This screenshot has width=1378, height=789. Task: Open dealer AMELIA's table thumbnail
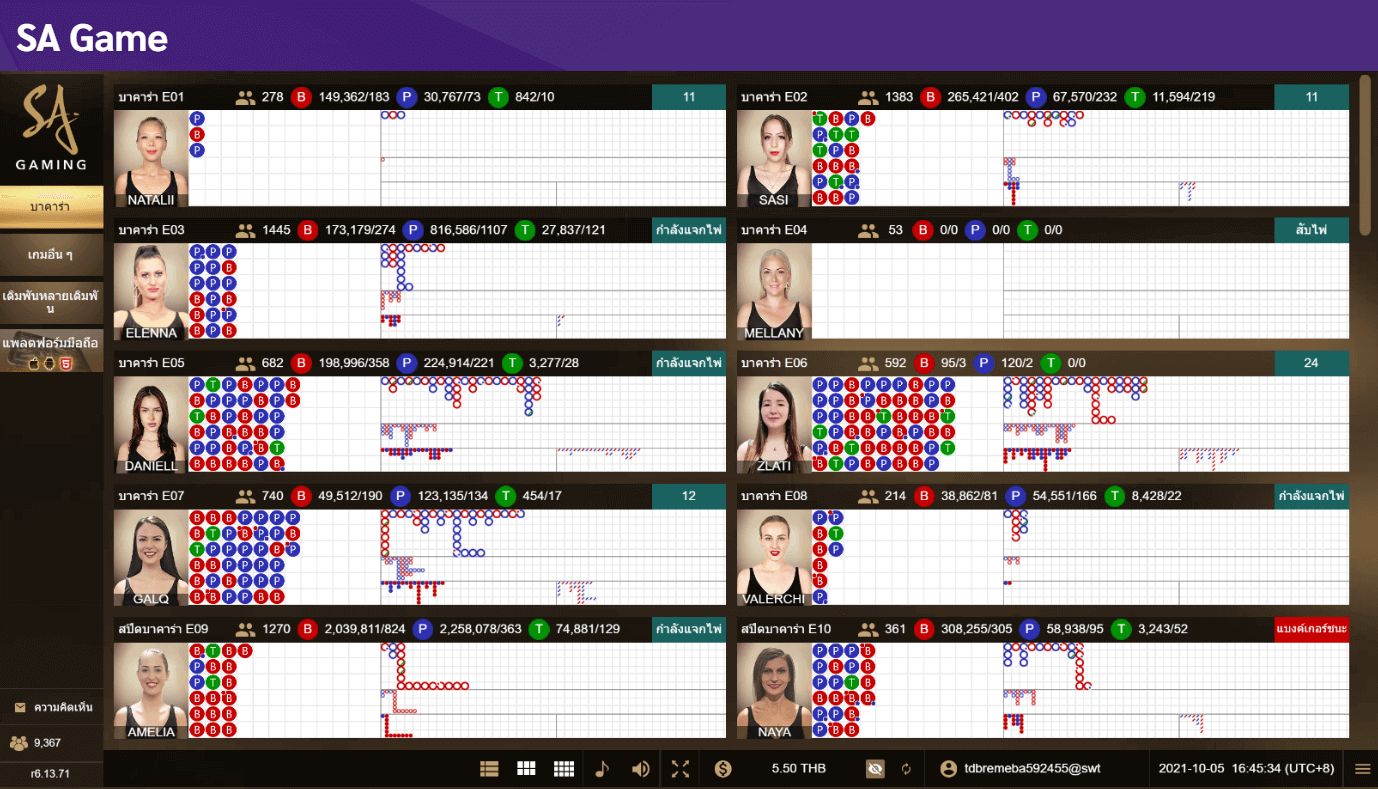click(151, 690)
